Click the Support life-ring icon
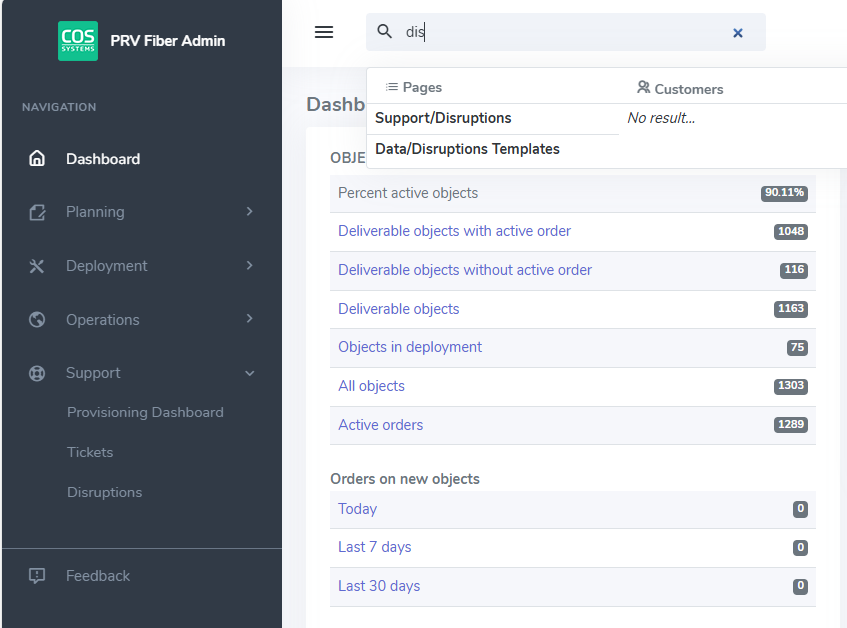The width and height of the screenshot is (847, 628). (37, 373)
